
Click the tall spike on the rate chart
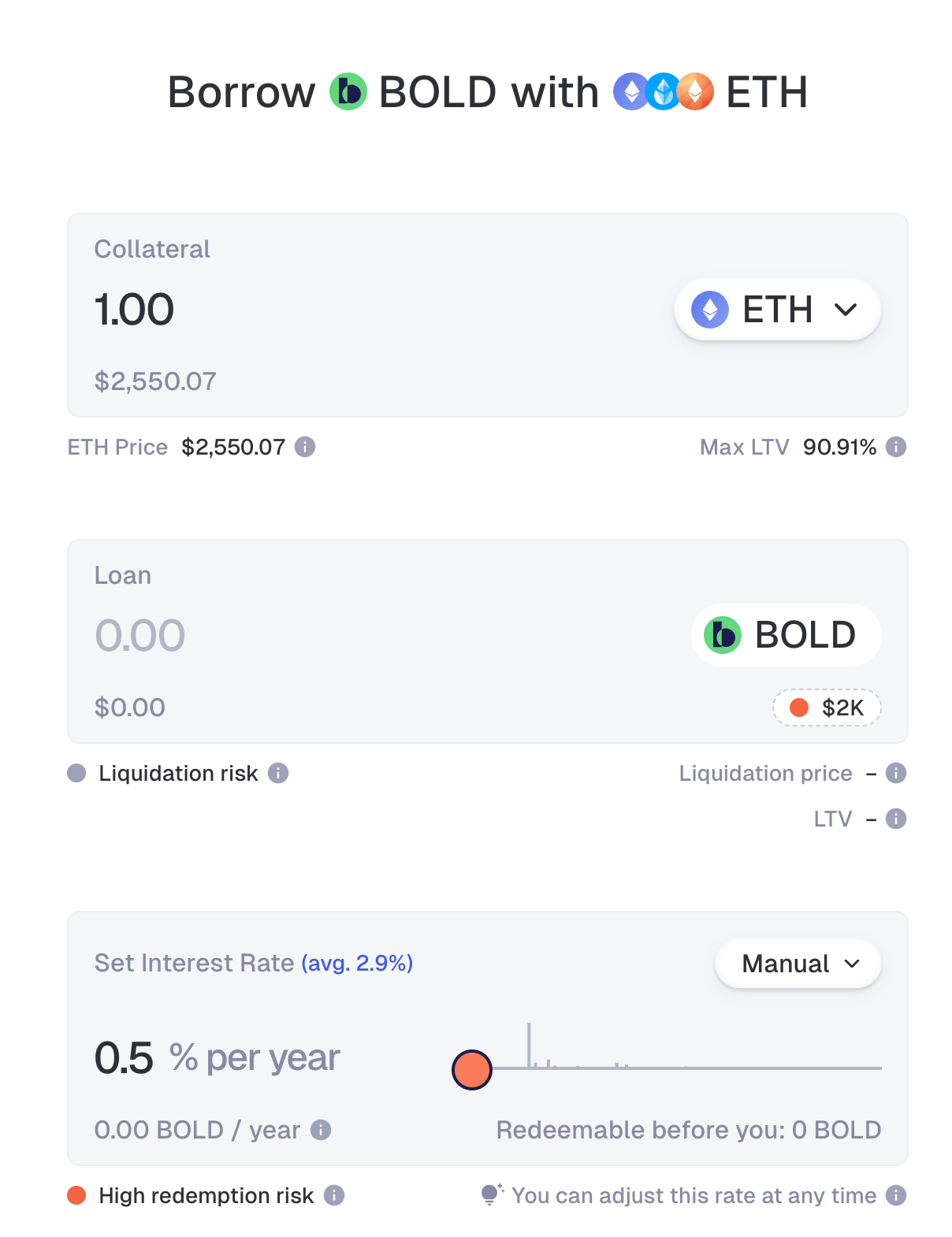(x=529, y=1044)
